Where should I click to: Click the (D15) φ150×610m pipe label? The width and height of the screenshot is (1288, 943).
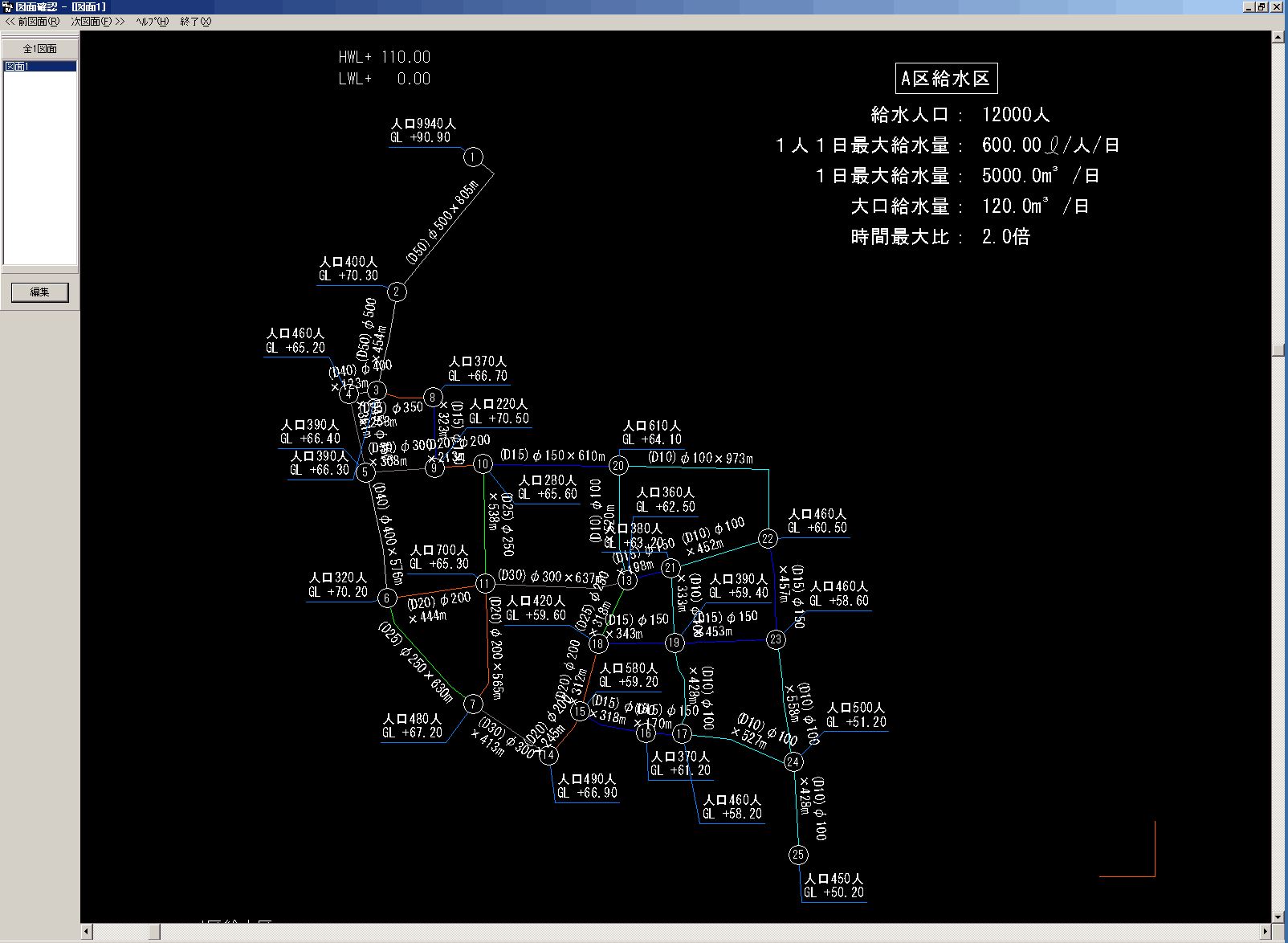pos(552,455)
